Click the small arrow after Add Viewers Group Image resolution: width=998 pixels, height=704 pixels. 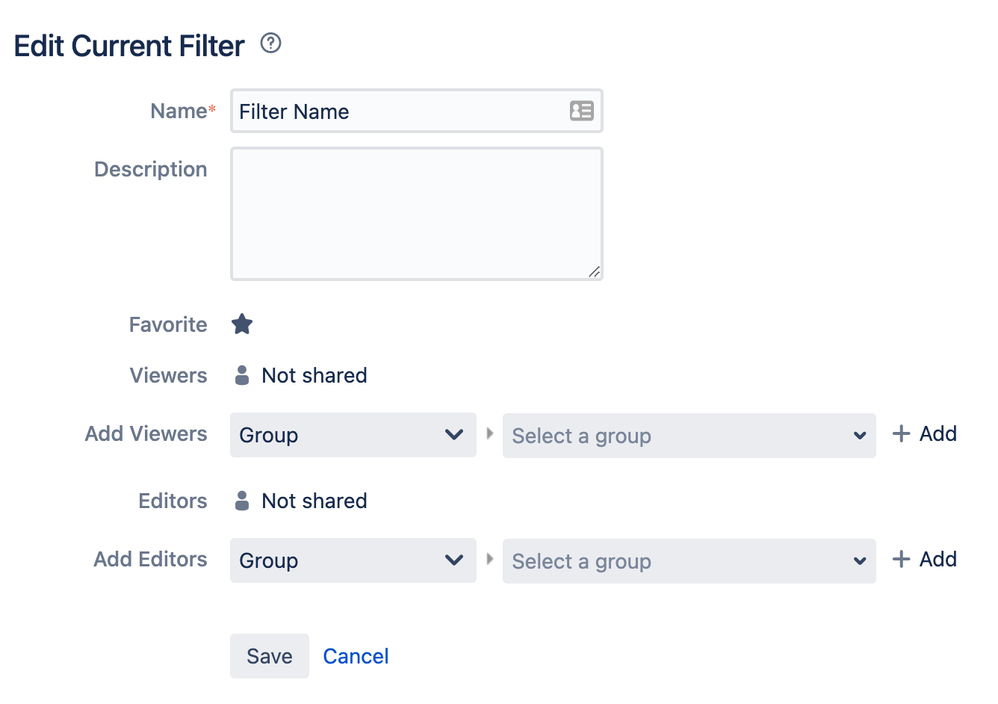tap(490, 434)
